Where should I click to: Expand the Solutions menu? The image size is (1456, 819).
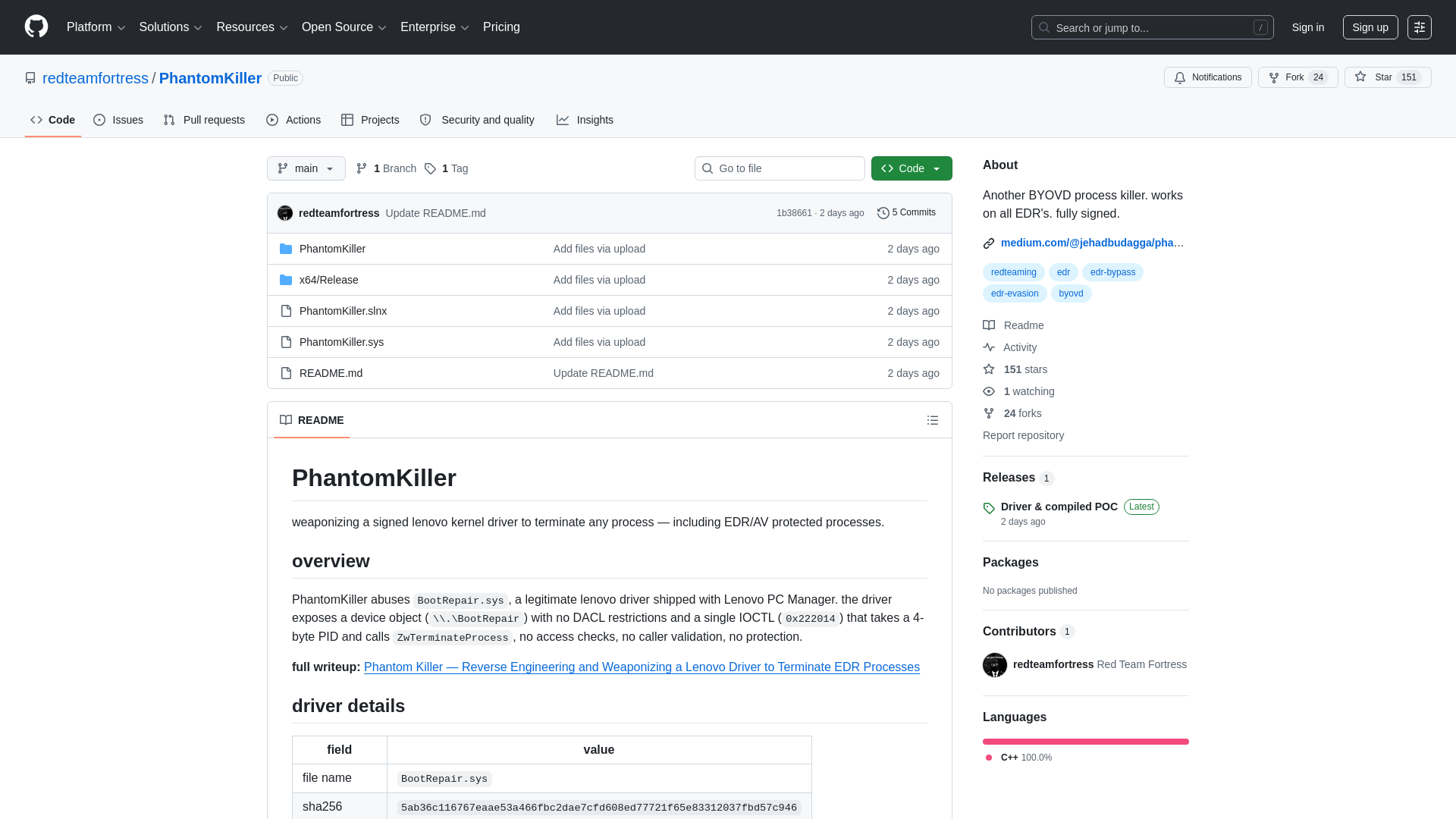[171, 27]
